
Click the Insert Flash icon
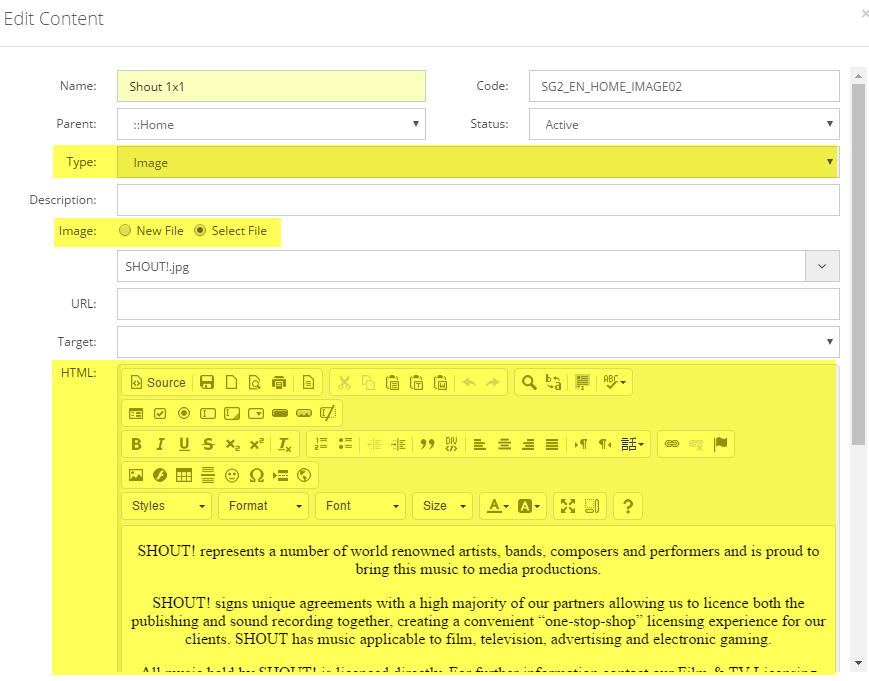[160, 475]
